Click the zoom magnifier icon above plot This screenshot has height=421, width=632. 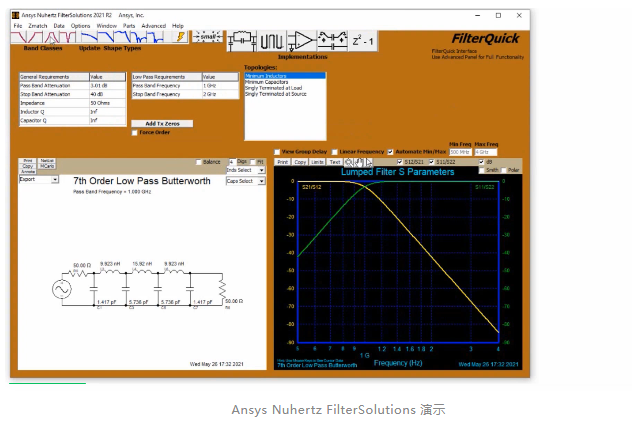[349, 162]
